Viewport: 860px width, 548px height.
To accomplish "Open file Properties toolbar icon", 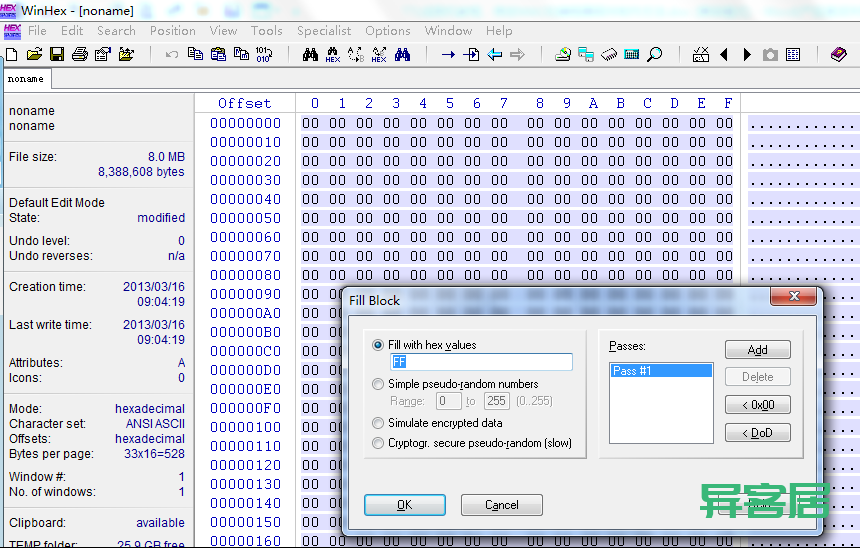I will click(103, 54).
